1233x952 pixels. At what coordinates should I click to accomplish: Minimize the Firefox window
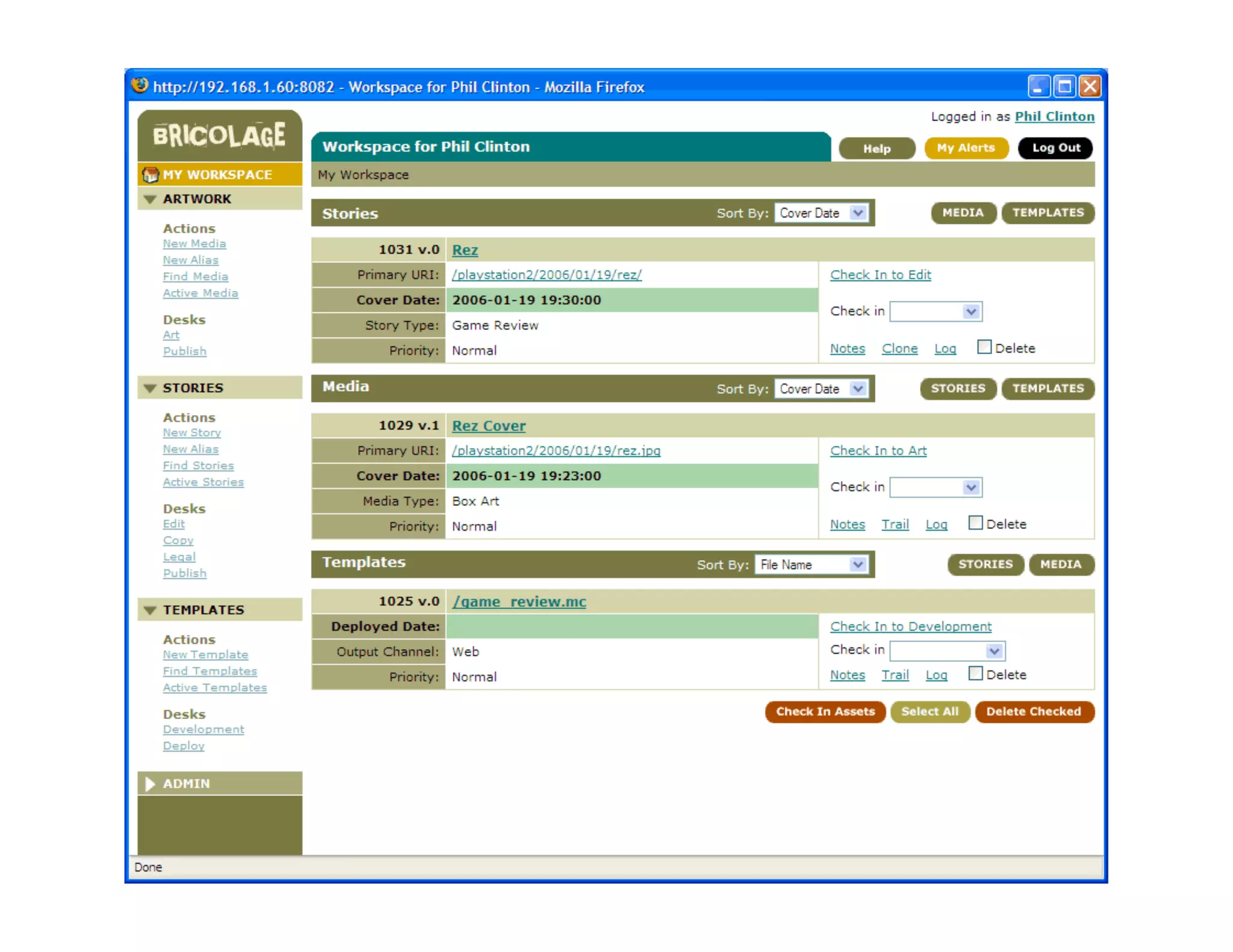1039,87
